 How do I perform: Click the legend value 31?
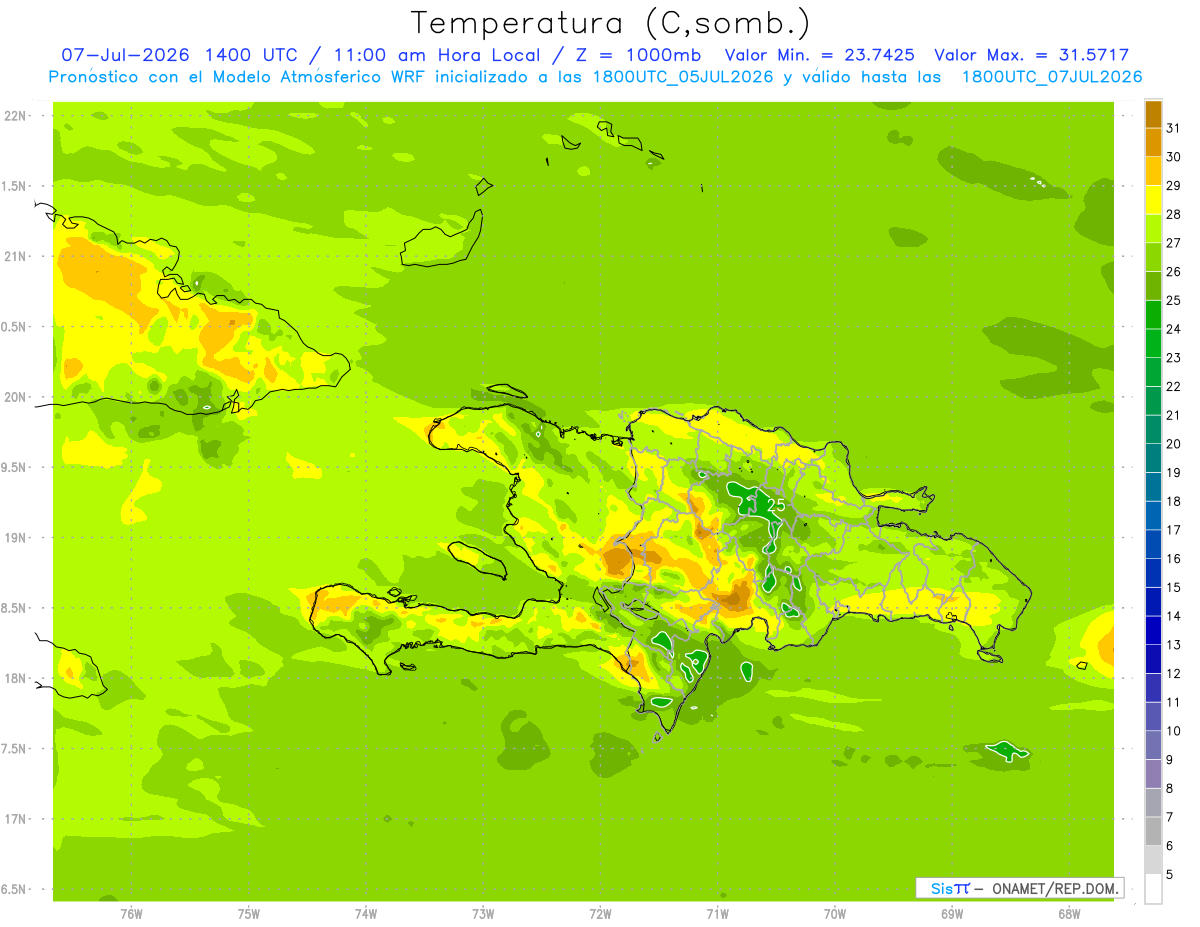click(1173, 127)
